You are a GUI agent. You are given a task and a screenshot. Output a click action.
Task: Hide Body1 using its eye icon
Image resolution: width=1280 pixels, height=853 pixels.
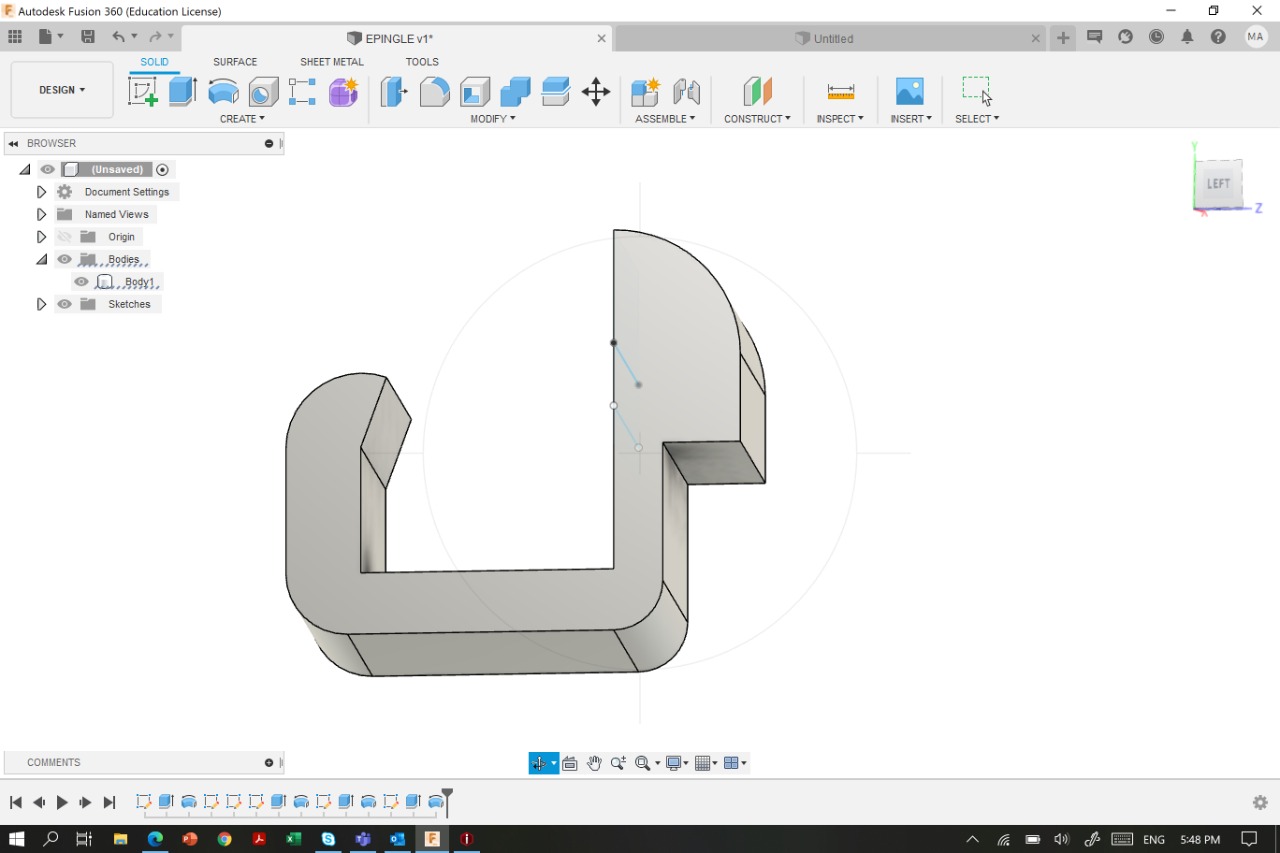point(82,282)
